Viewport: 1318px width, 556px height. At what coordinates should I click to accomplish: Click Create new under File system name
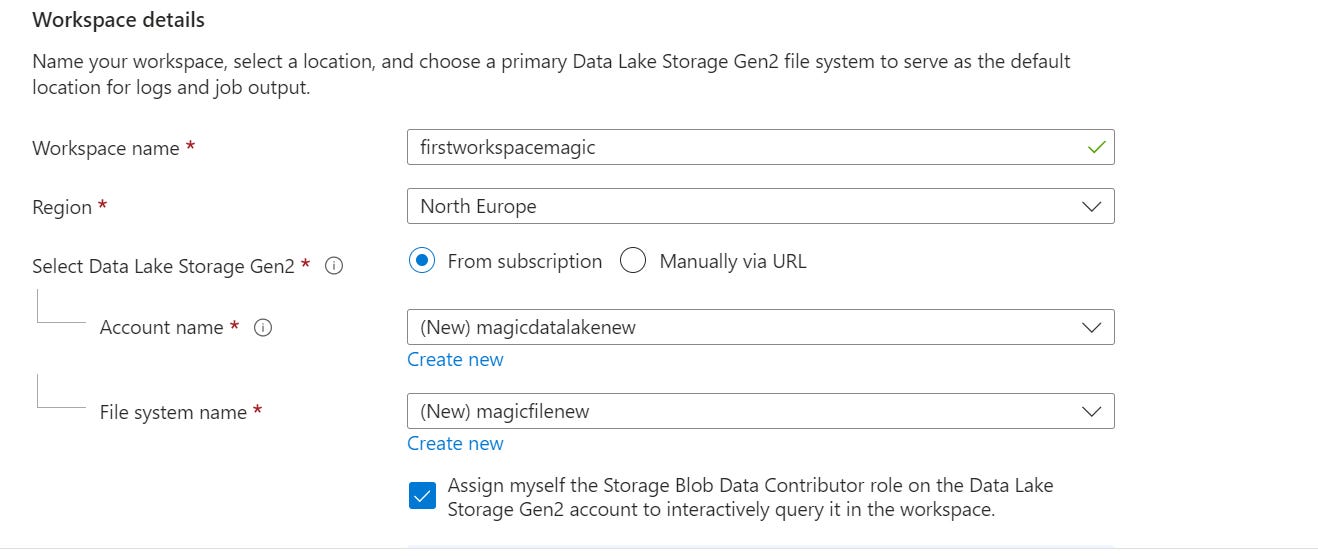[455, 443]
